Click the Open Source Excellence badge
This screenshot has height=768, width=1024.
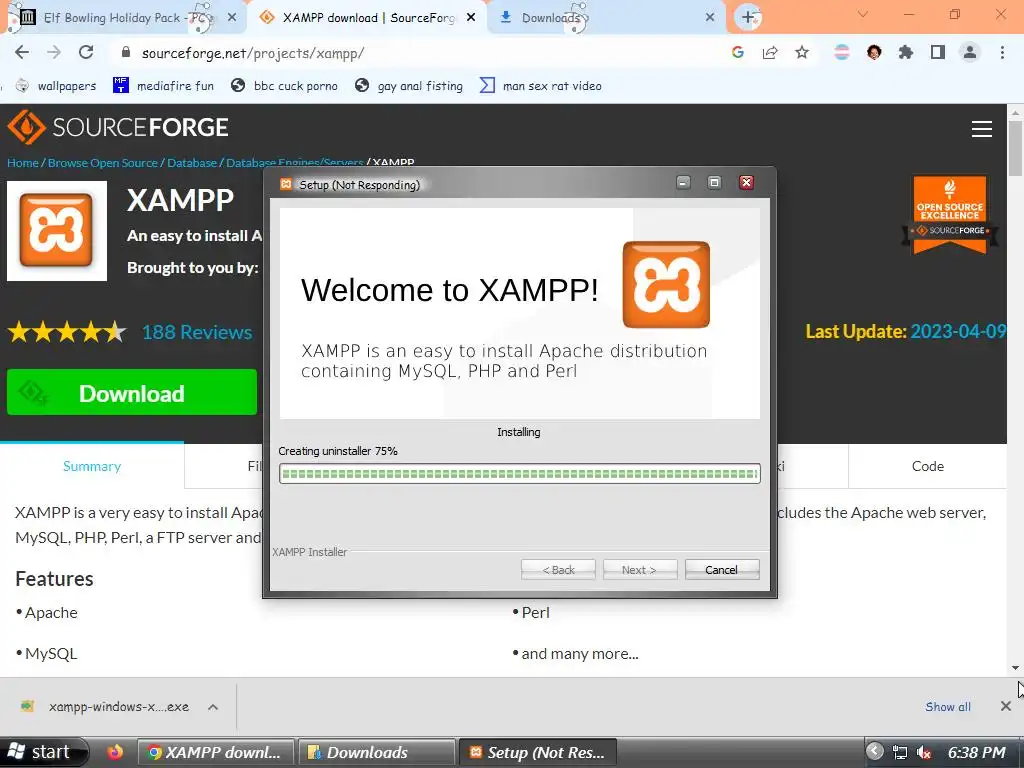coord(950,214)
